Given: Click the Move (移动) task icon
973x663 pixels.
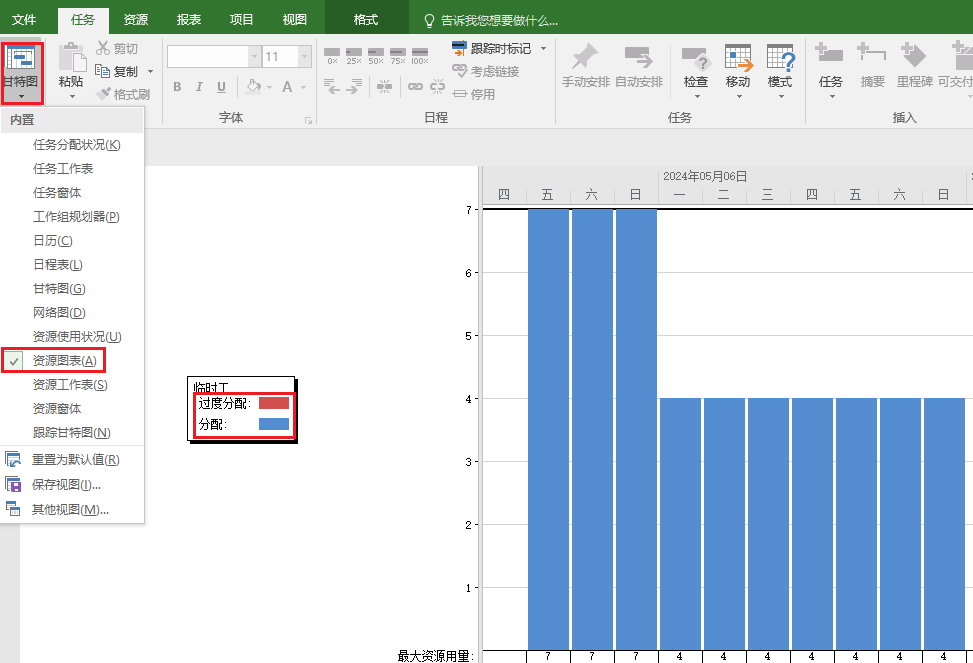Looking at the screenshot, I should pos(738,58).
